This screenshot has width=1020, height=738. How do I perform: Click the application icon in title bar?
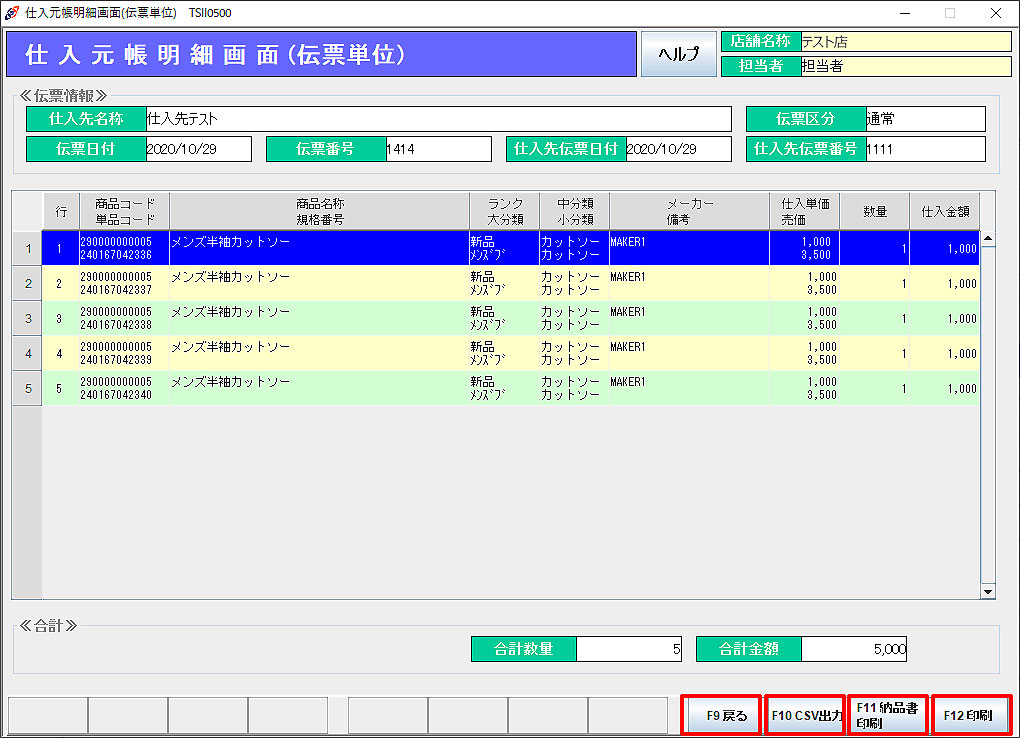tap(12, 13)
